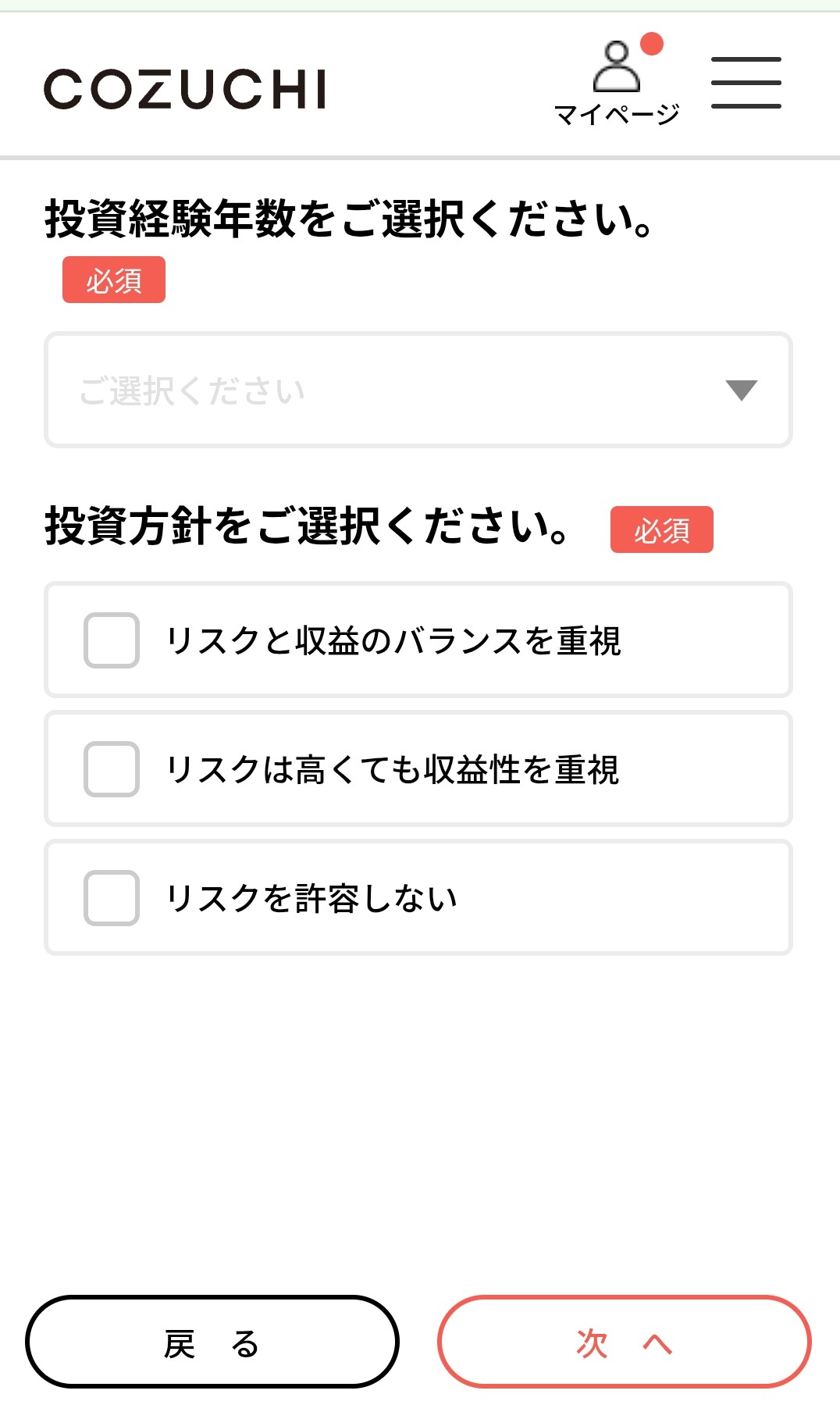Viewport: 840px width, 1419px height.
Task: Expand the 投資経験年数 select box
Action: pos(418,390)
